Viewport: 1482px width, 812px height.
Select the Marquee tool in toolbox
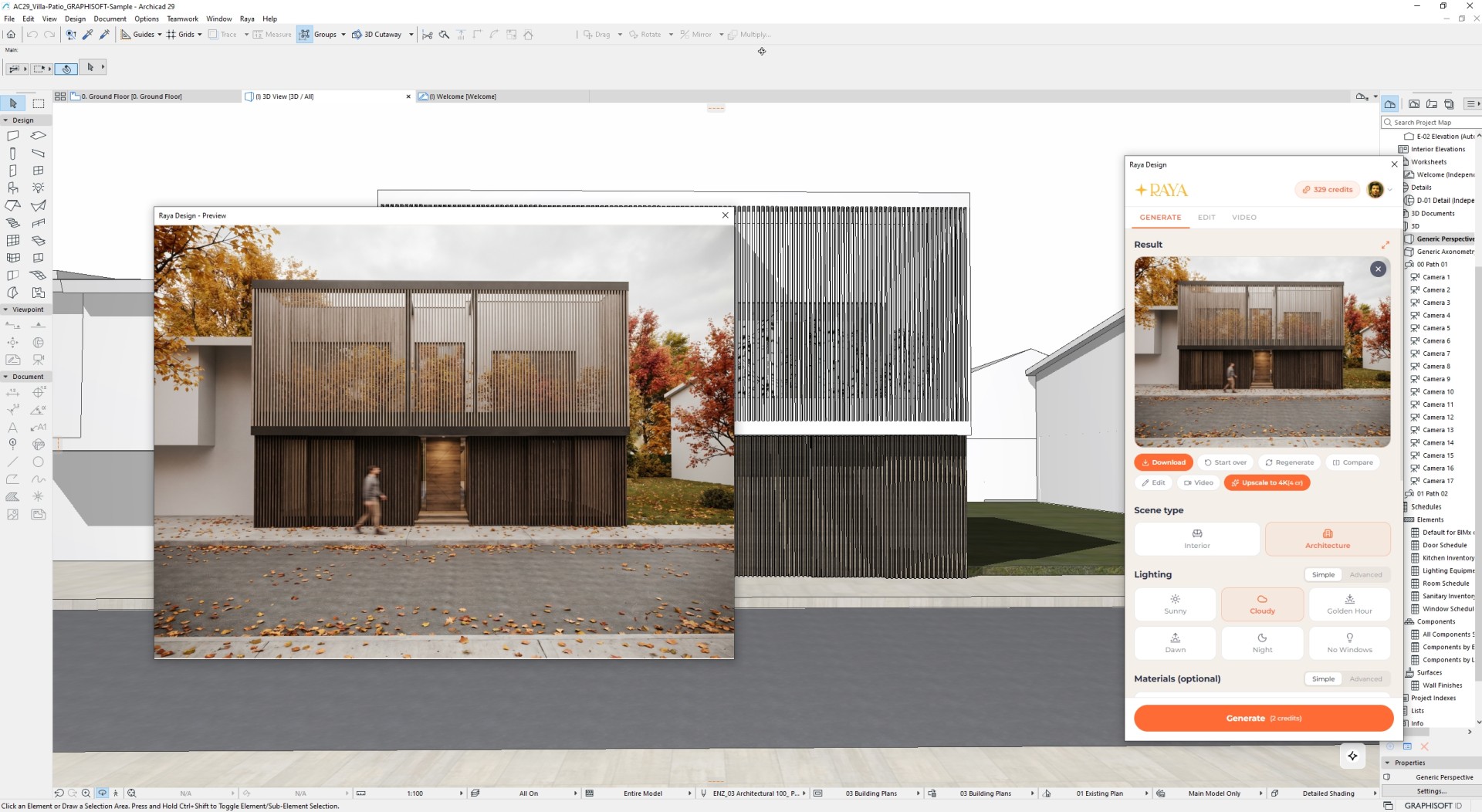pos(39,103)
